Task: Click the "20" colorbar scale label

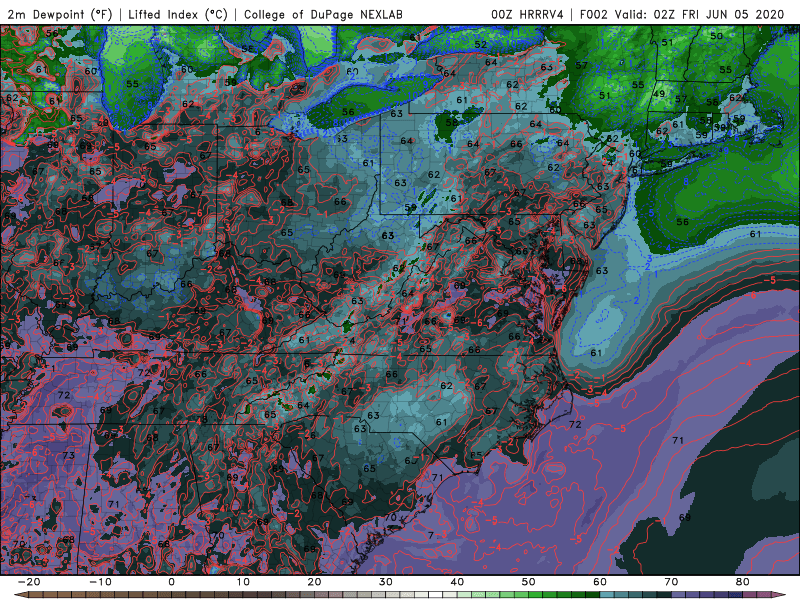Action: tap(314, 582)
